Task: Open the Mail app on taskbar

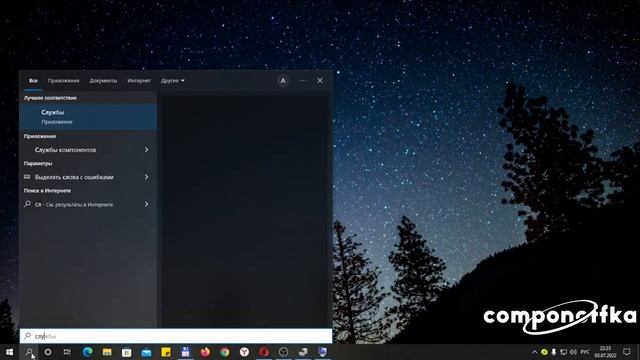Action: click(x=146, y=352)
